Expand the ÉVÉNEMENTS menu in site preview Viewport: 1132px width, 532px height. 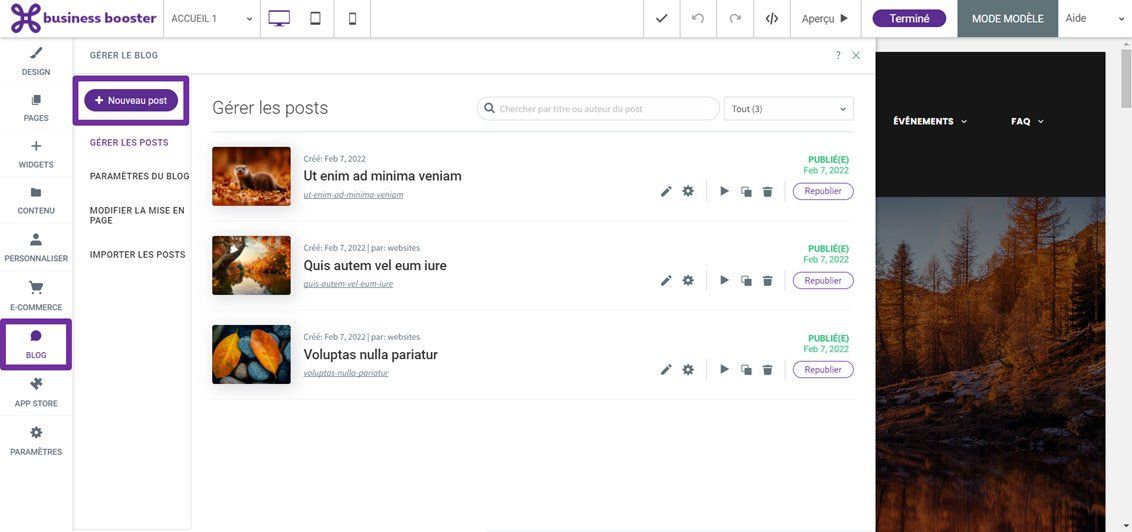click(930, 121)
